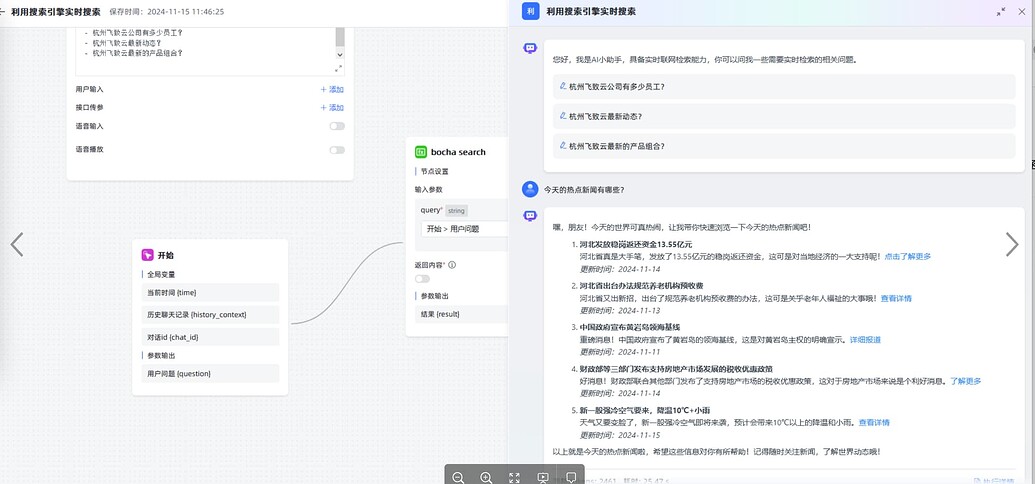
Task: Select the 对话id {chat_id} variable
Action: tap(211, 337)
